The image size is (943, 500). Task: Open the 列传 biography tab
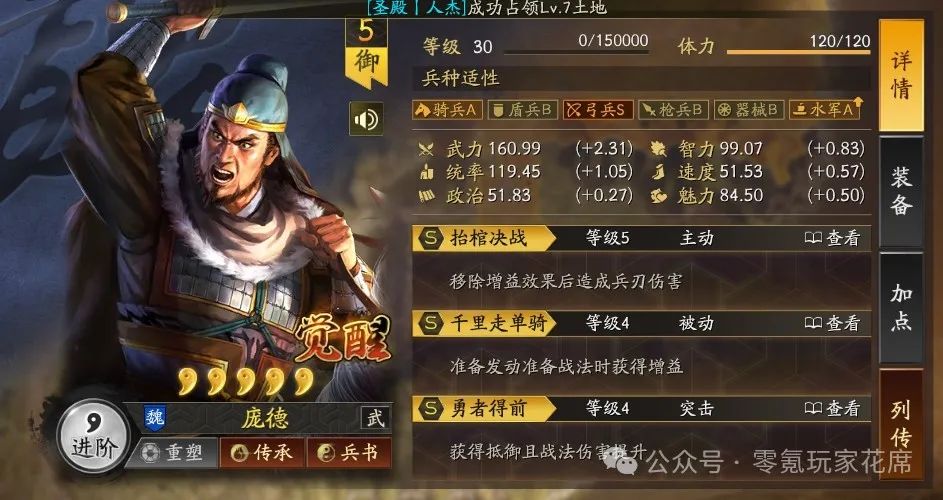(902, 424)
